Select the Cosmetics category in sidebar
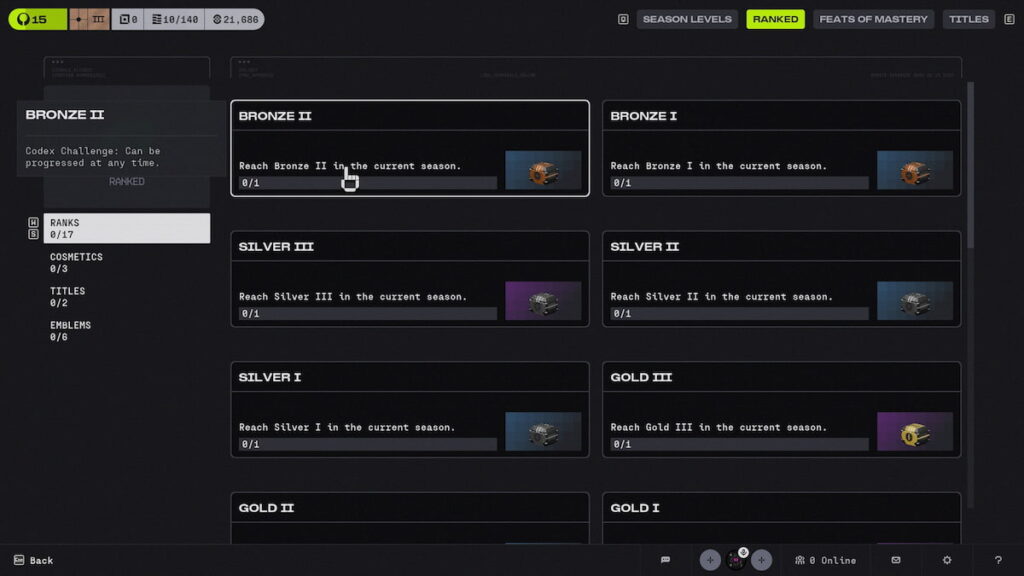 (77, 263)
